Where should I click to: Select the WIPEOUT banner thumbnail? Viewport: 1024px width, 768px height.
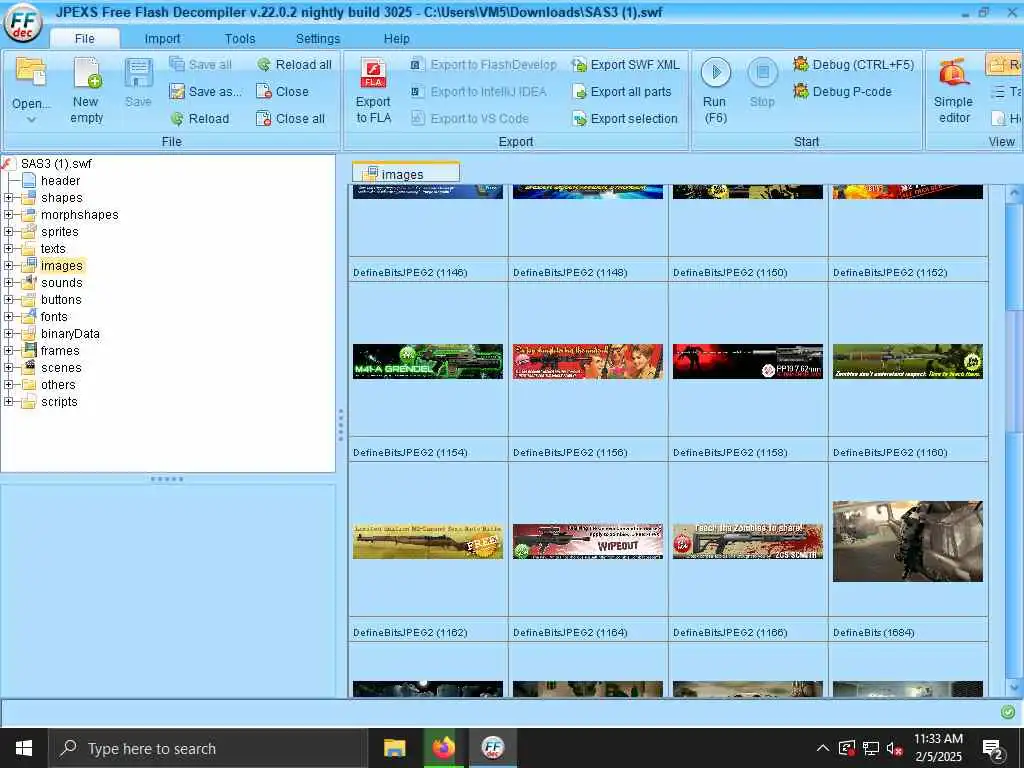(588, 541)
